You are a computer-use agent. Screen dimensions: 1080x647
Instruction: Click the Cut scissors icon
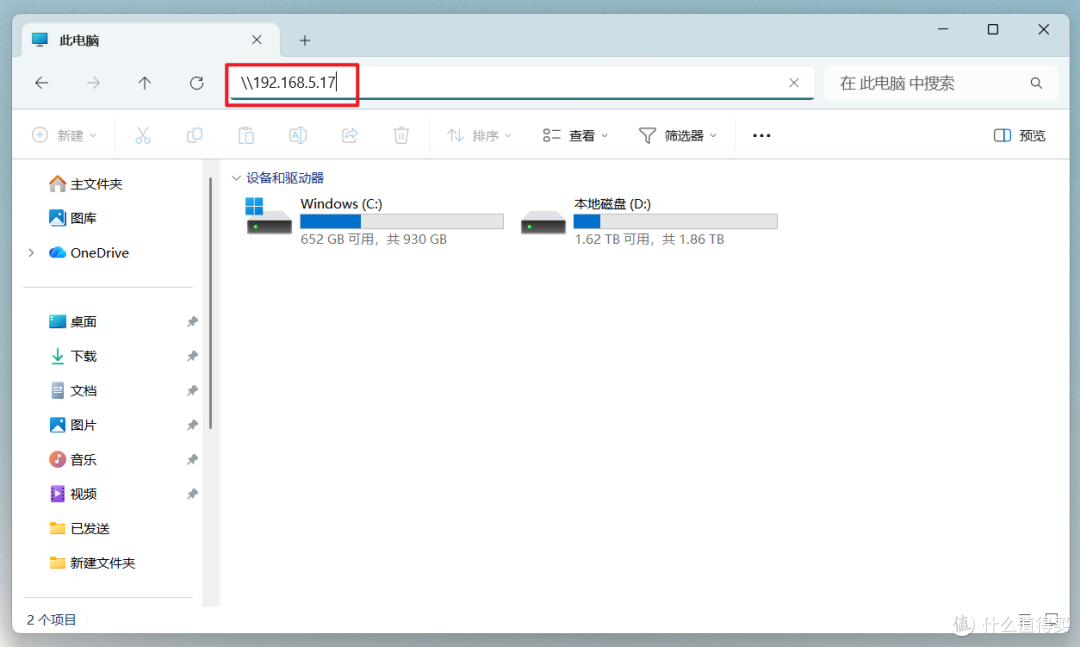[x=143, y=136]
